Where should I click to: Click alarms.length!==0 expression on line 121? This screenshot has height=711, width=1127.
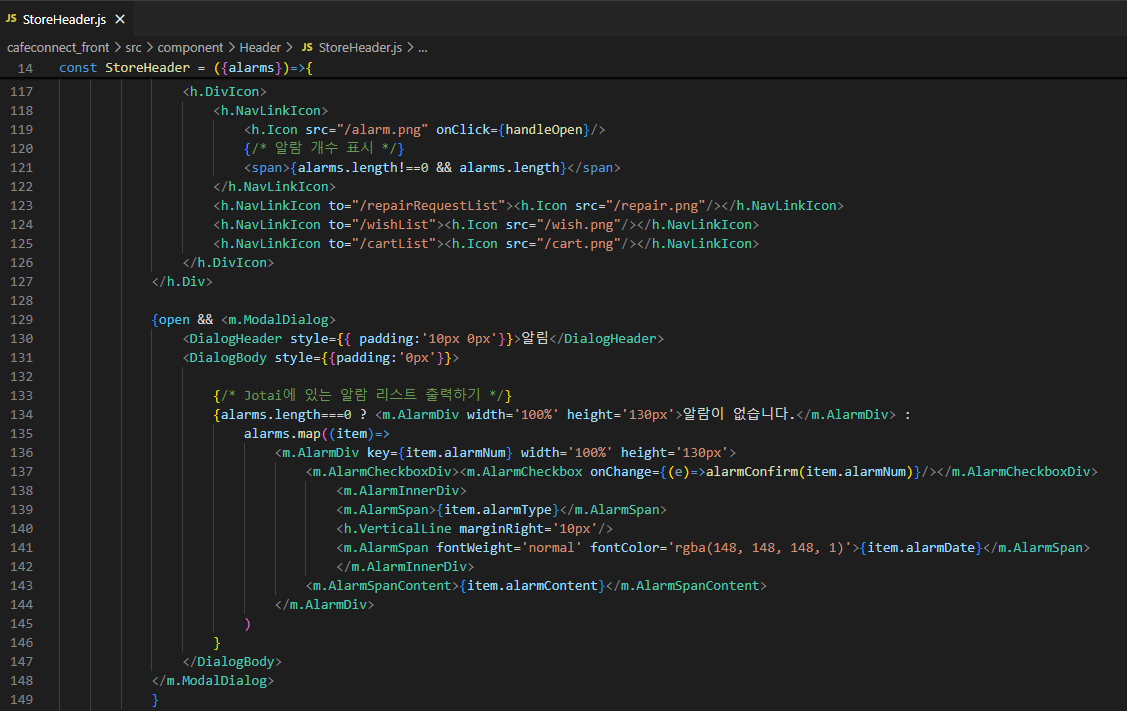click(x=363, y=168)
